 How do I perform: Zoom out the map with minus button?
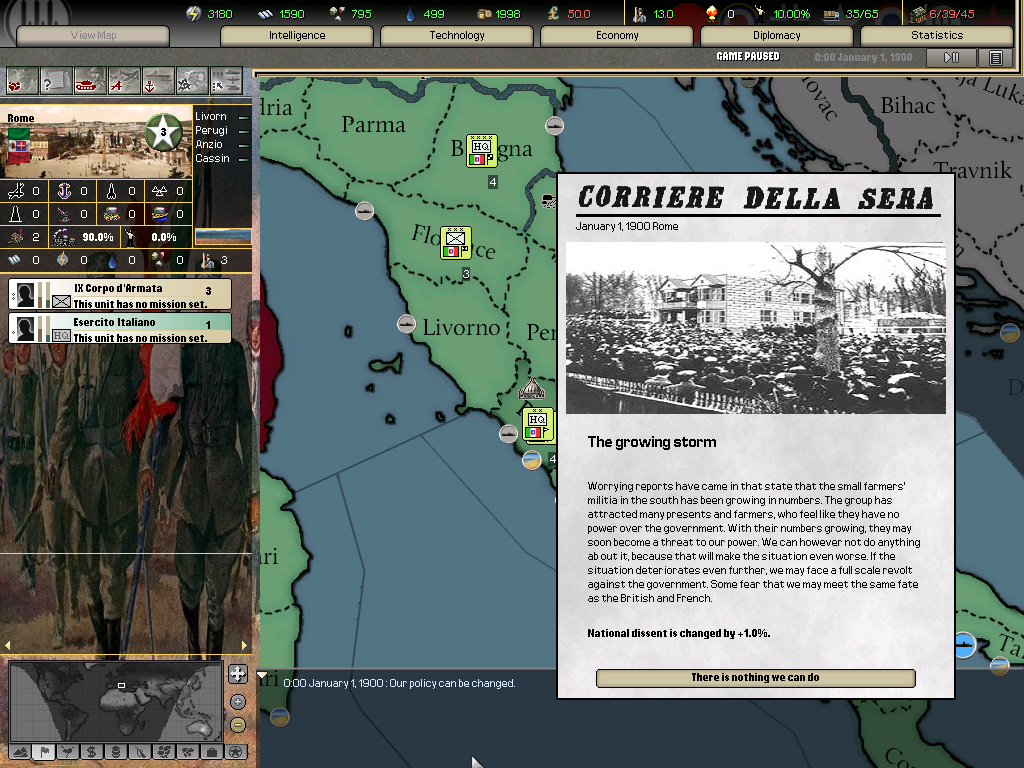(237, 724)
